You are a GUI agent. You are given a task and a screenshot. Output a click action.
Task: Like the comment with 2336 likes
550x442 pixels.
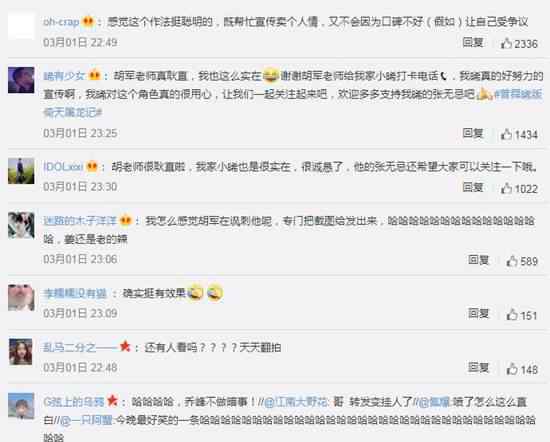click(x=506, y=43)
